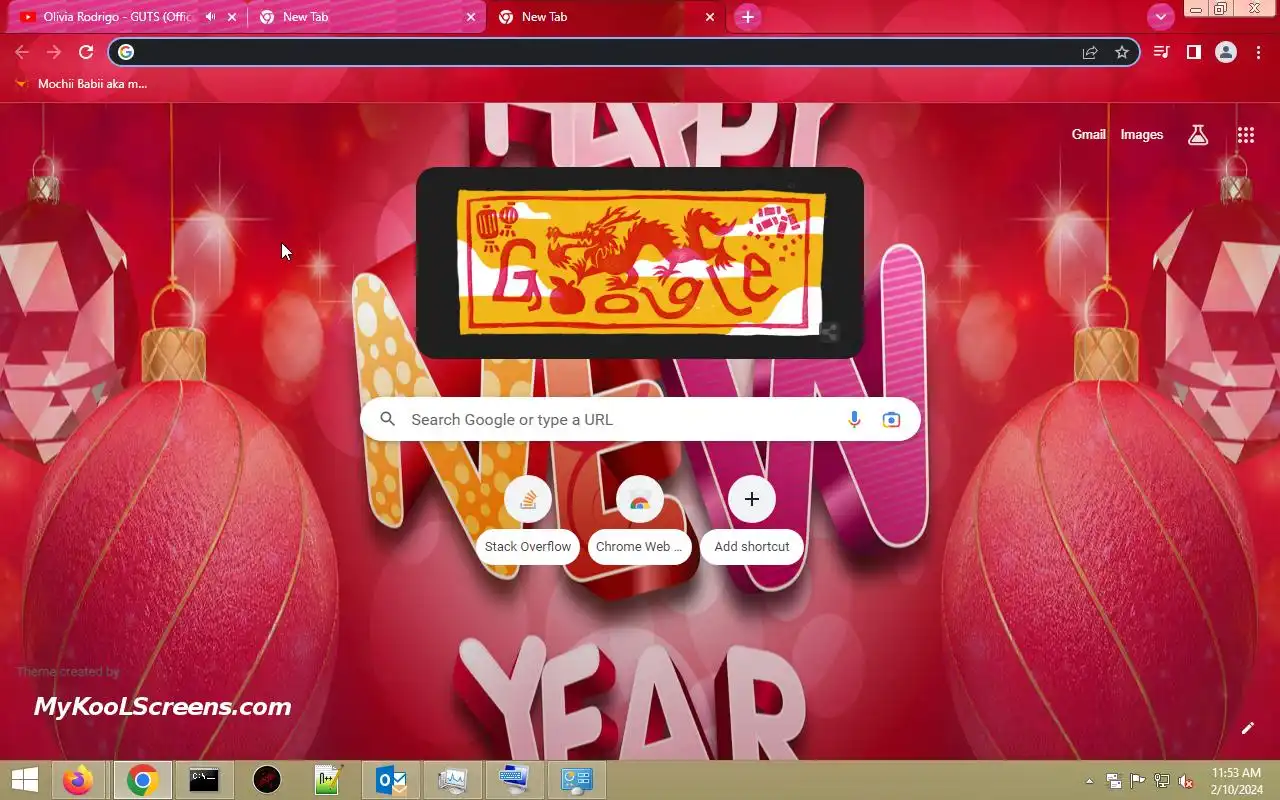
Task: Open Command Prompt from the taskbar
Action: 204,780
